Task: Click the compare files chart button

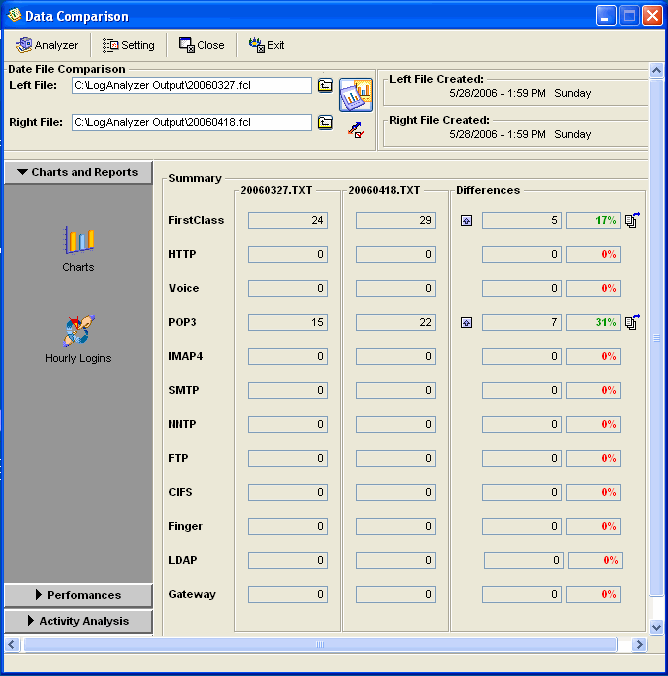Action: [355, 95]
